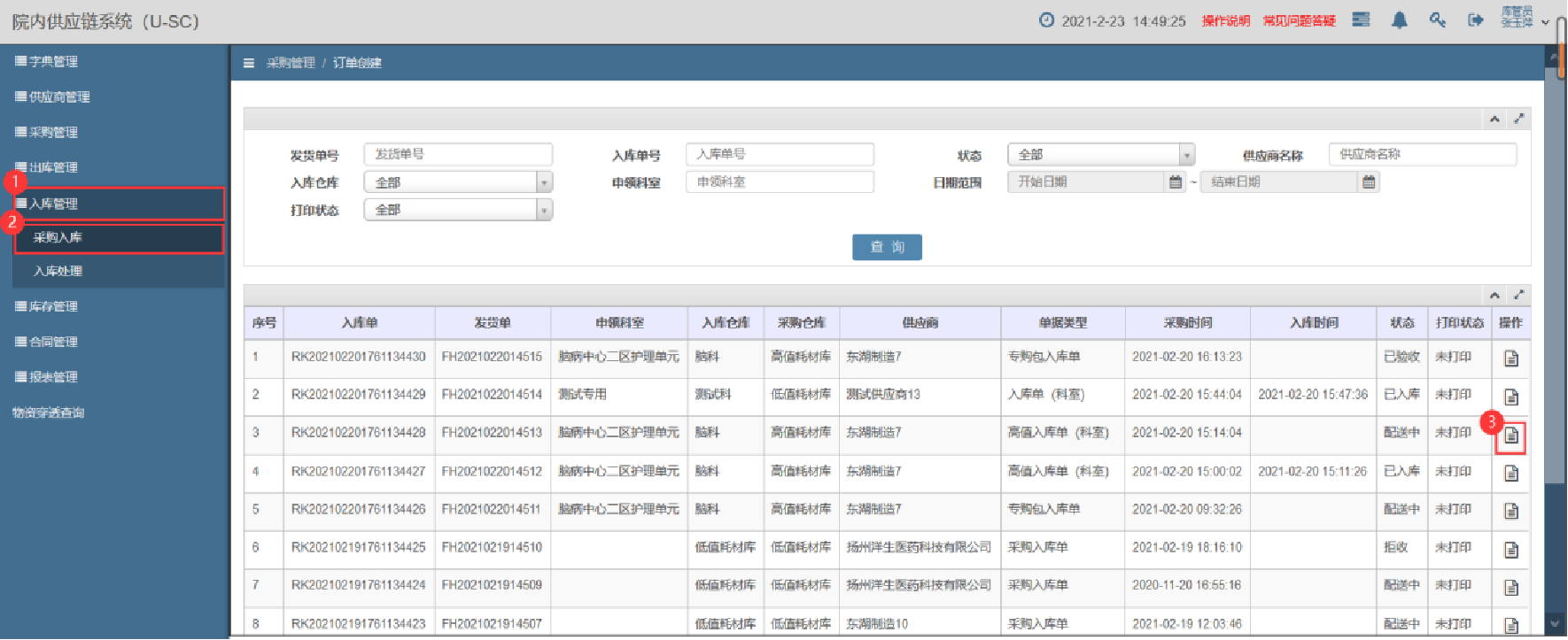1568x640 pixels.
Task: Open notifications bell icon
Action: pos(1399,20)
